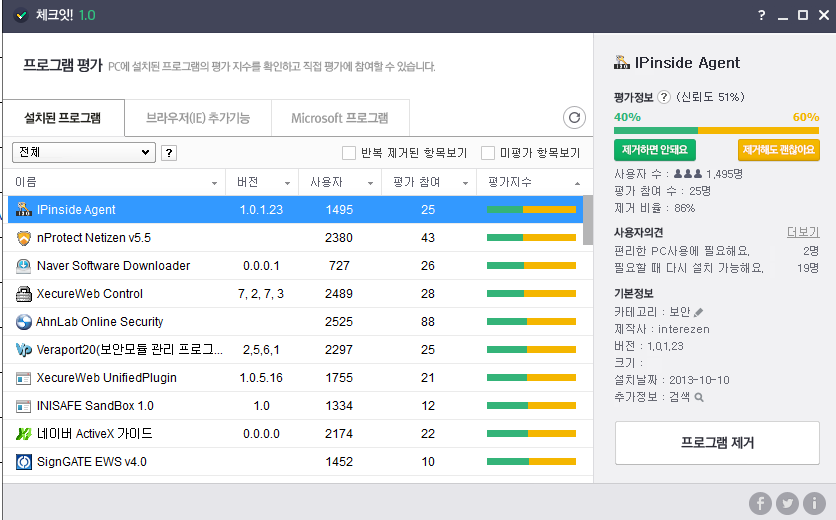Select SignGATE EWS v4.0 name

coord(92,462)
